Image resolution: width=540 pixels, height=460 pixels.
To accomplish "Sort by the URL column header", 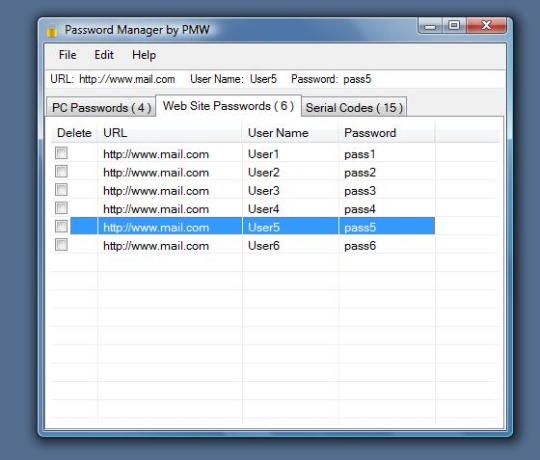I will pyautogui.click(x=170, y=133).
